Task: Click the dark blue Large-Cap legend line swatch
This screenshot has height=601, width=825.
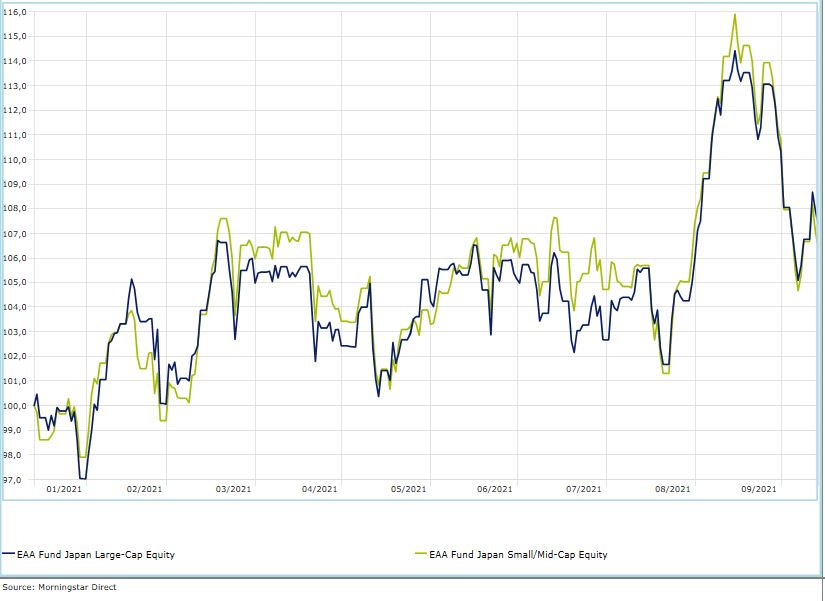Action: coord(8,554)
